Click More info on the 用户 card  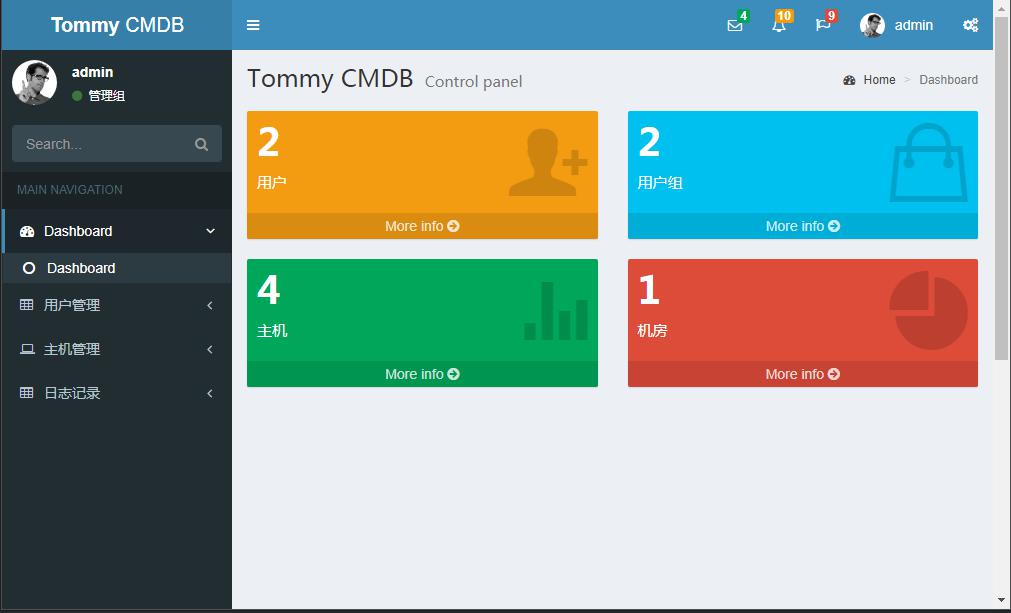click(422, 226)
